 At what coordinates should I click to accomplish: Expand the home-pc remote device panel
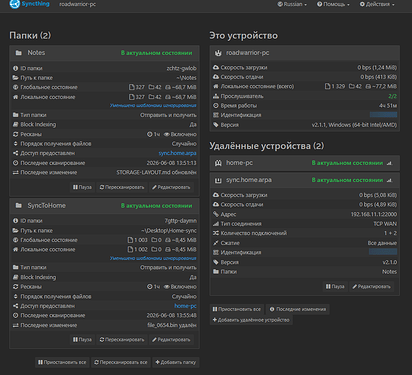coord(305,163)
